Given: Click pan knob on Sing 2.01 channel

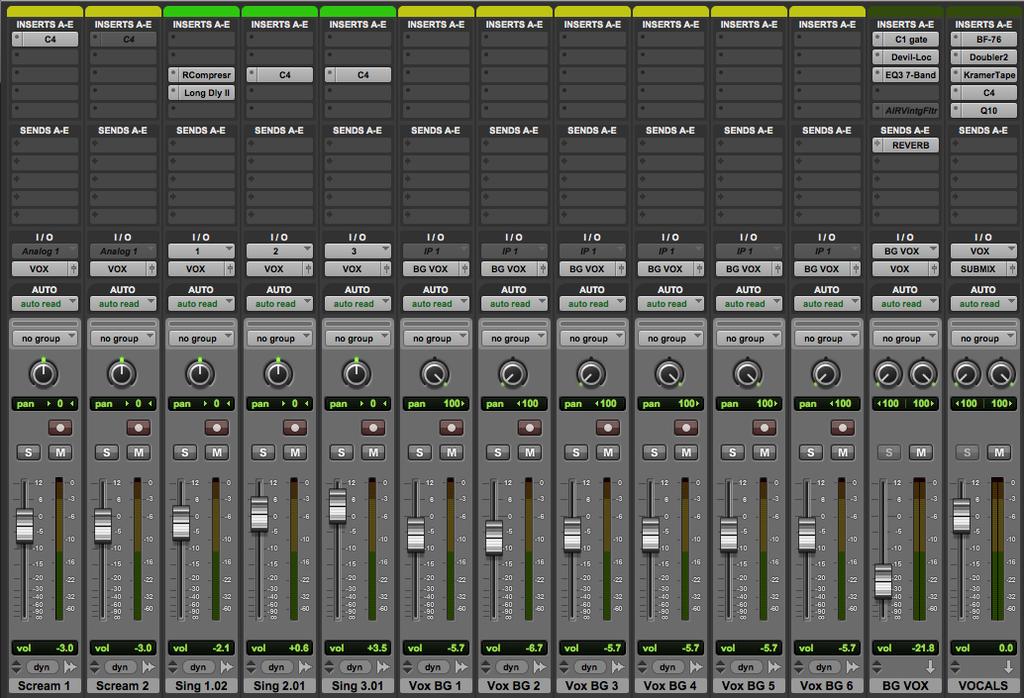Looking at the screenshot, I should (x=278, y=373).
